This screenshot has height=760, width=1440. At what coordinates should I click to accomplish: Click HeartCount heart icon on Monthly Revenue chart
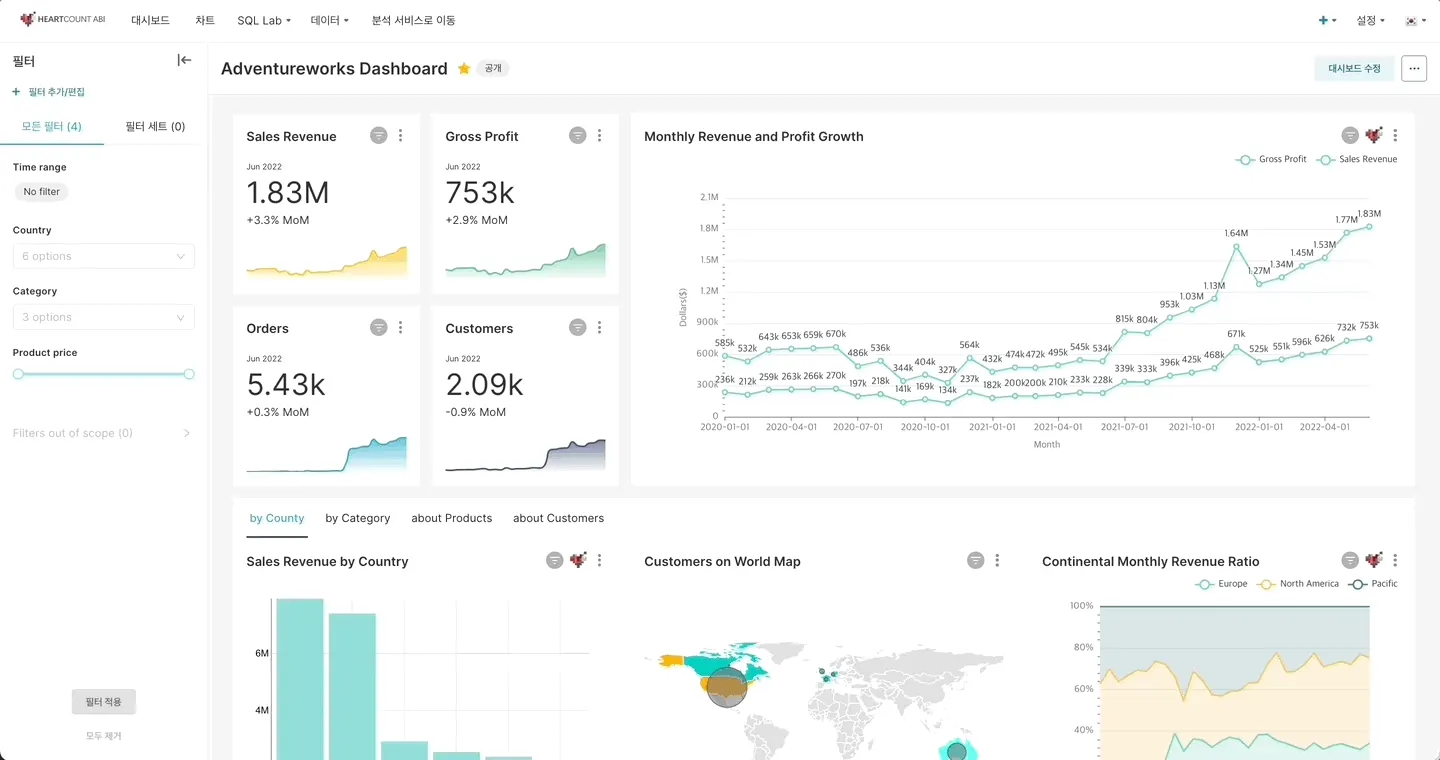click(x=1374, y=135)
